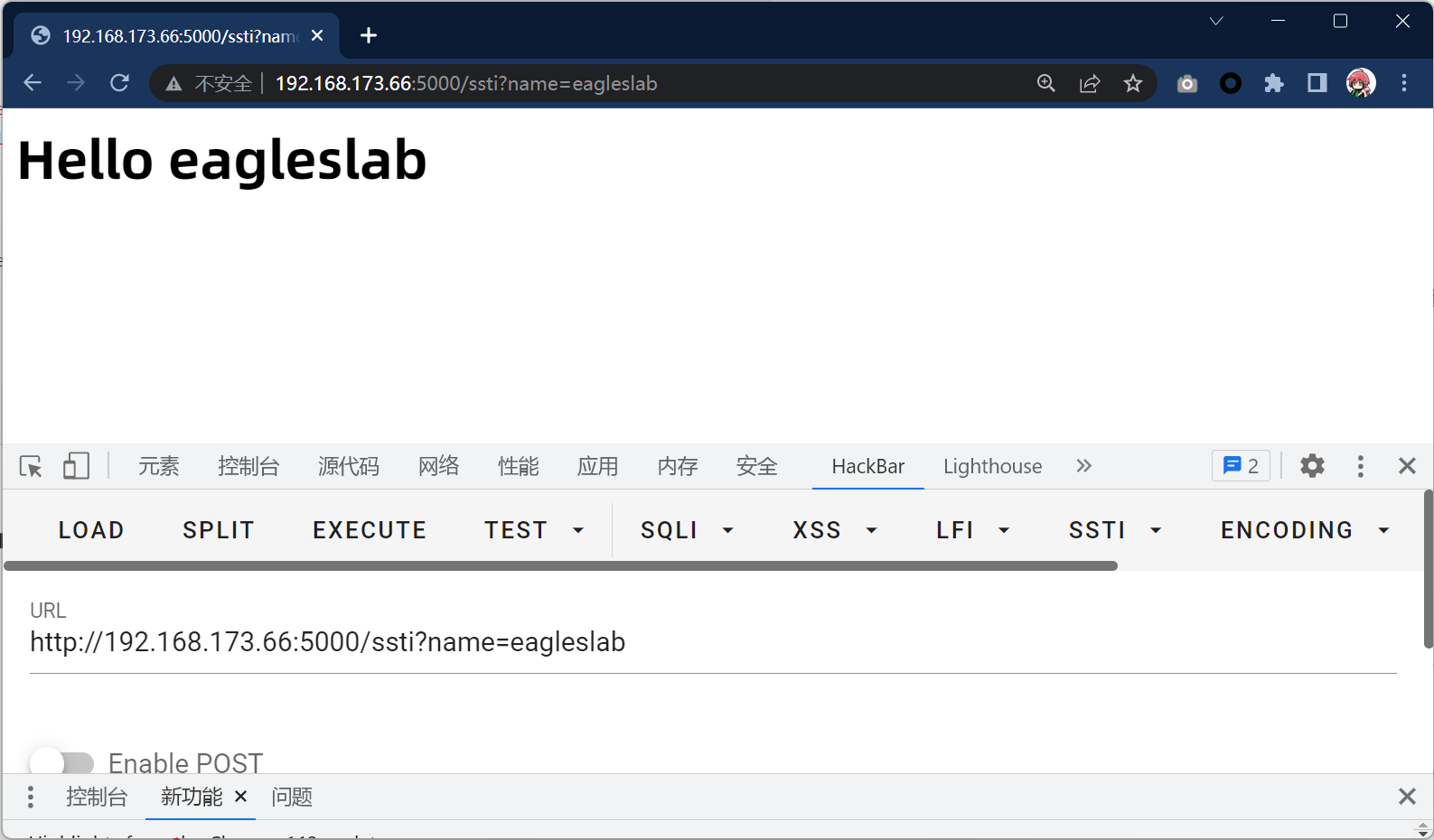
Task: Enable the POST toggle switch
Action: (61, 763)
